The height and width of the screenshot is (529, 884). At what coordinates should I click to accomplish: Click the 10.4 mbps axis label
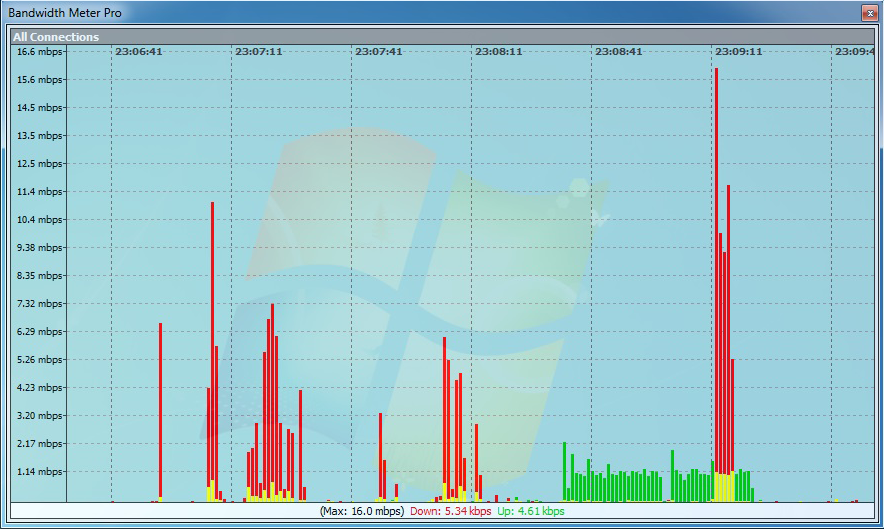(x=39, y=220)
